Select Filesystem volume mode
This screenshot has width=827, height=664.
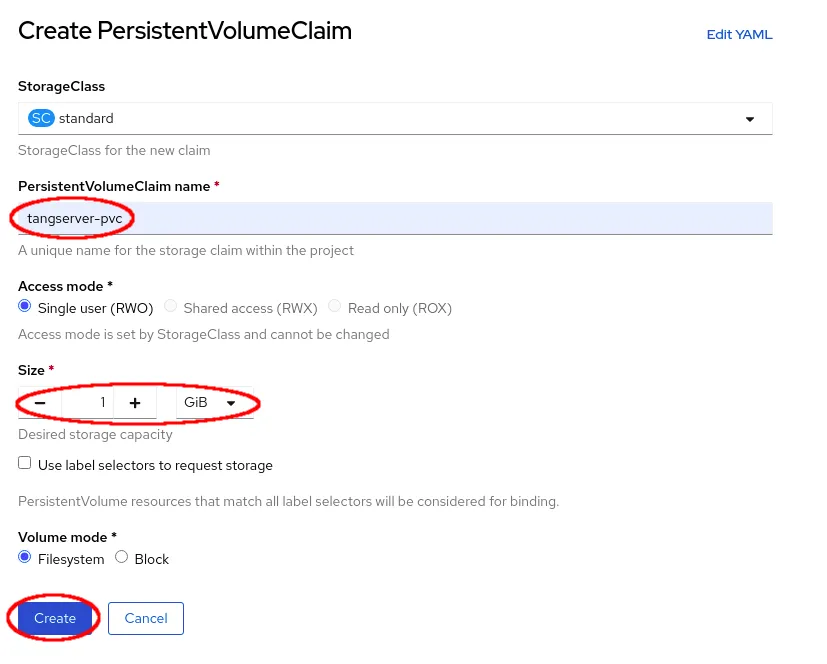[24, 558]
